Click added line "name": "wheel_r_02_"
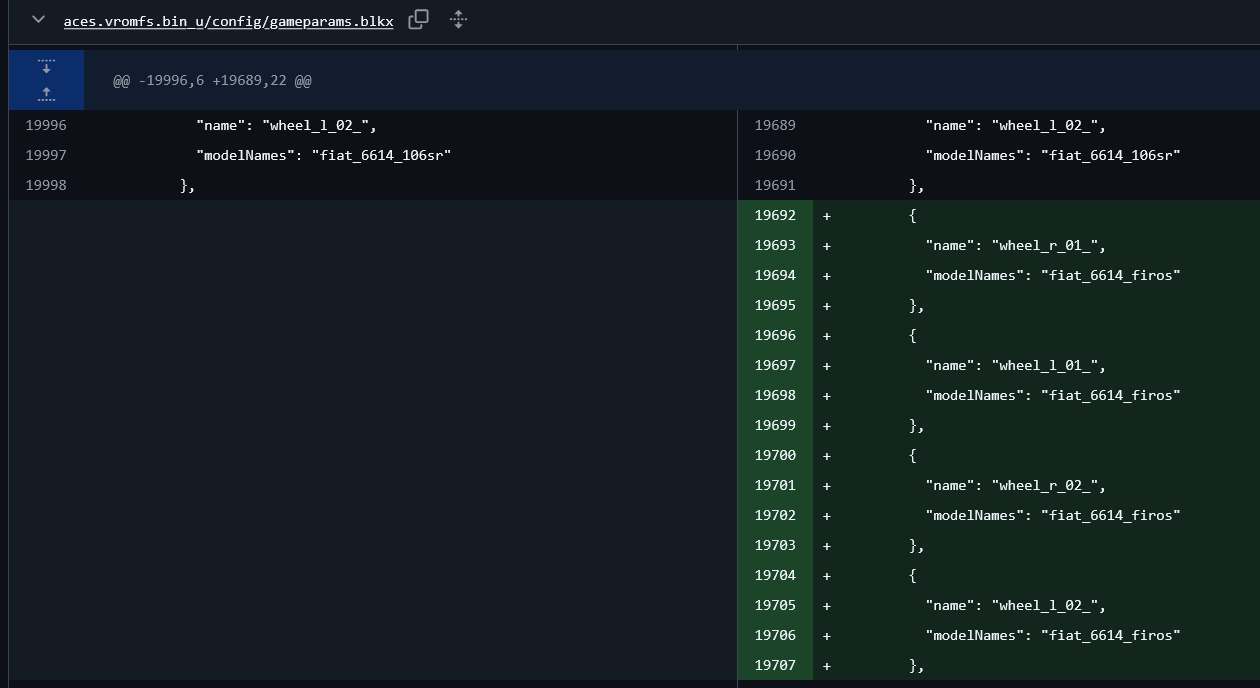The image size is (1260, 688). tap(1015, 485)
